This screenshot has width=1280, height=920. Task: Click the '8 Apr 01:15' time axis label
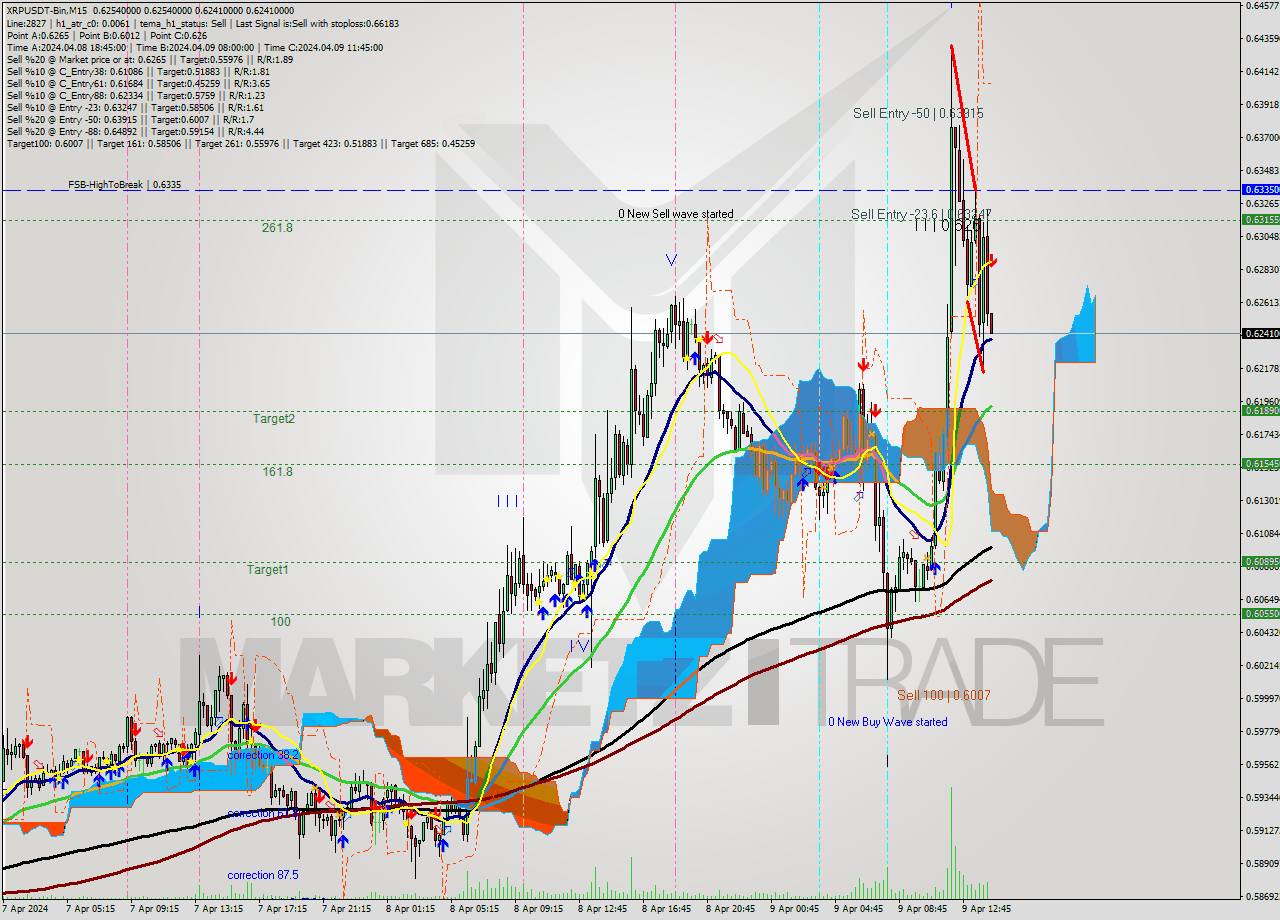(411, 910)
